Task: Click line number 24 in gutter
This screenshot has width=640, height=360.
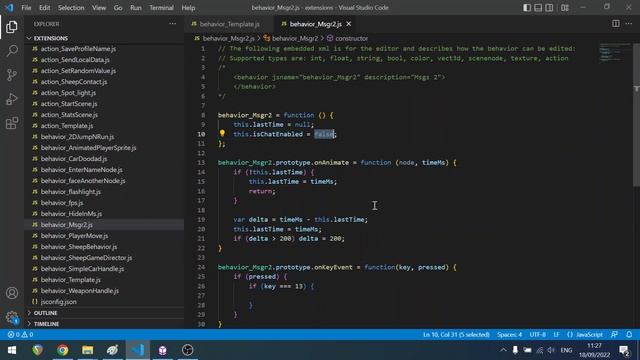Action: (201, 267)
